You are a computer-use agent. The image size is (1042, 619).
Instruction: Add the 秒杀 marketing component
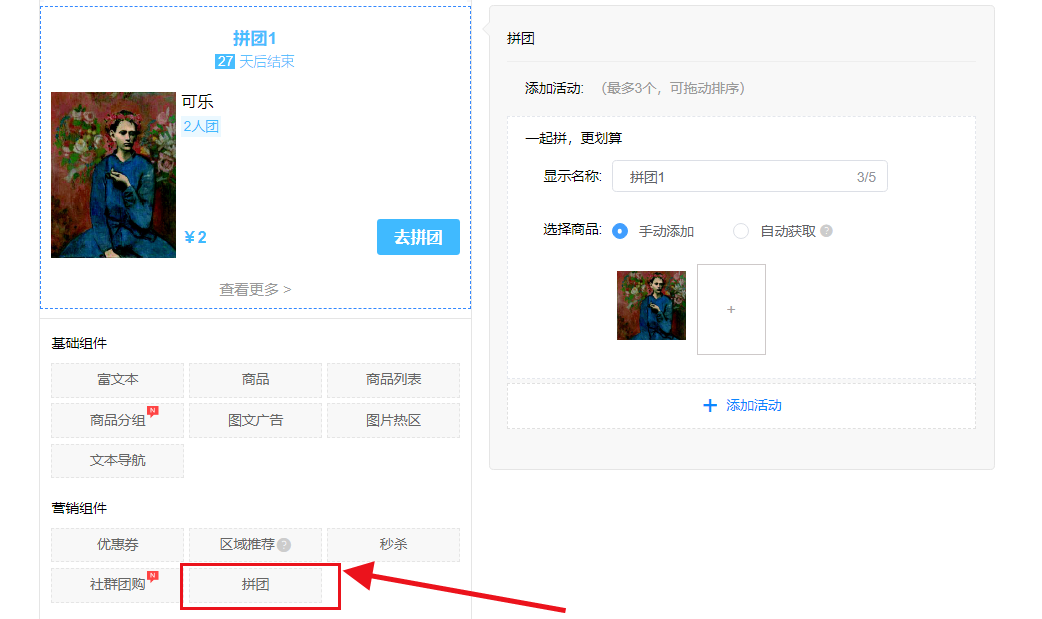click(393, 545)
